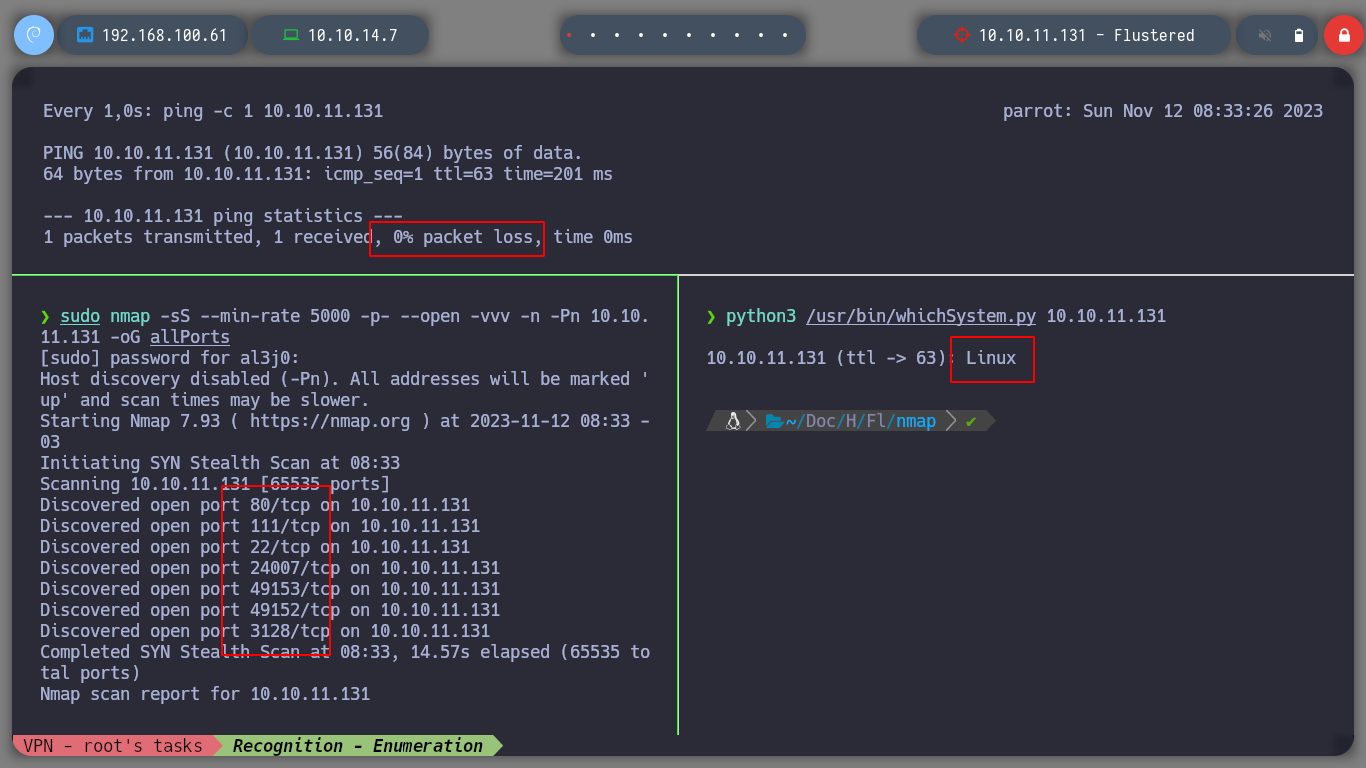
Task: Click the time 0ms value
Action: tap(593, 237)
